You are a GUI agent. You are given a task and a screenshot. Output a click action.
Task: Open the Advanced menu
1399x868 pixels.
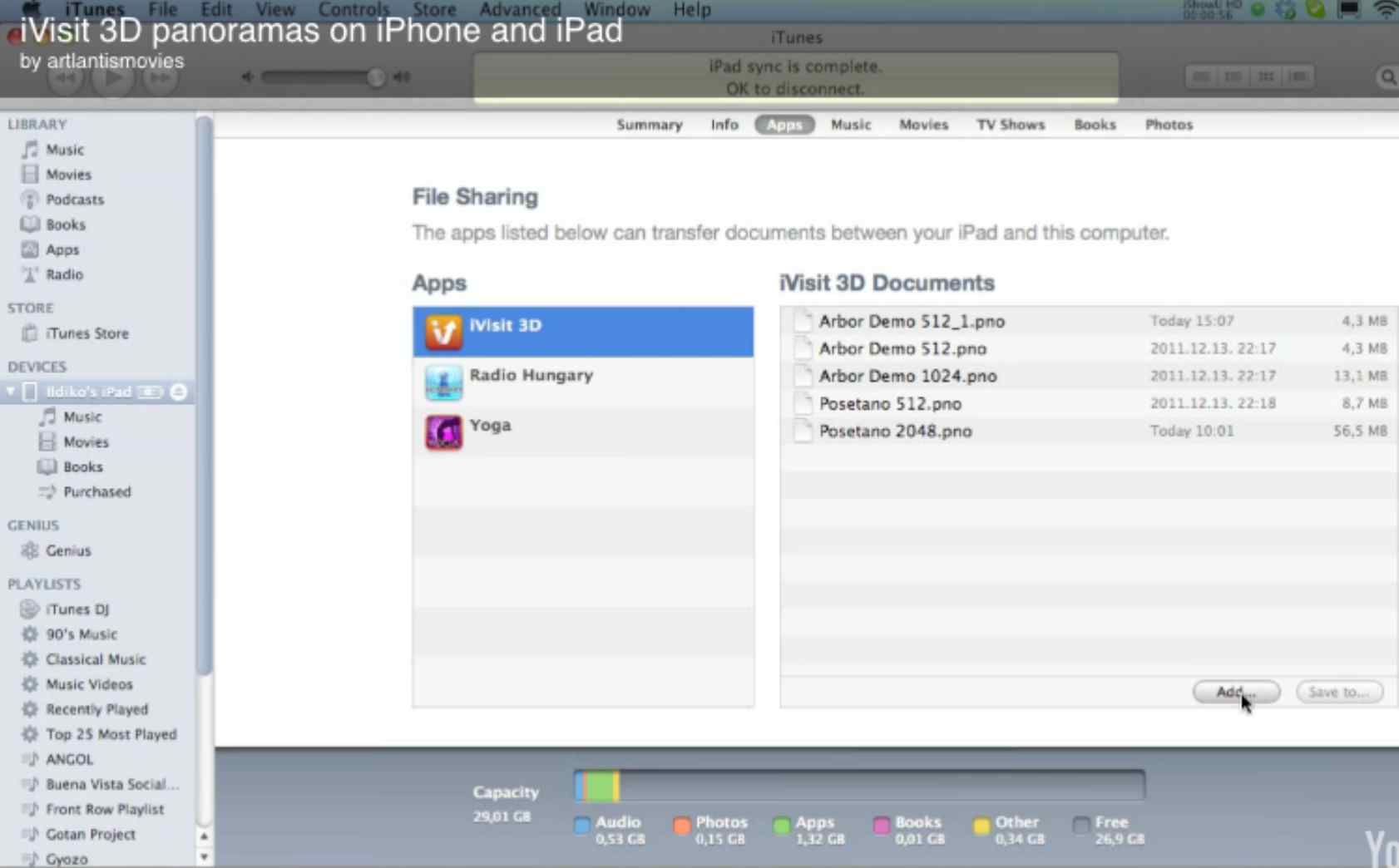[520, 10]
